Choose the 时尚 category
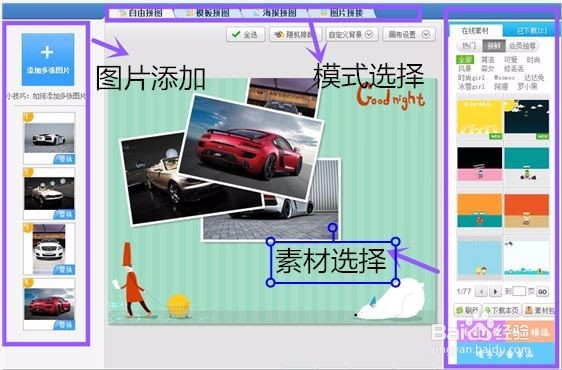 (x=533, y=60)
